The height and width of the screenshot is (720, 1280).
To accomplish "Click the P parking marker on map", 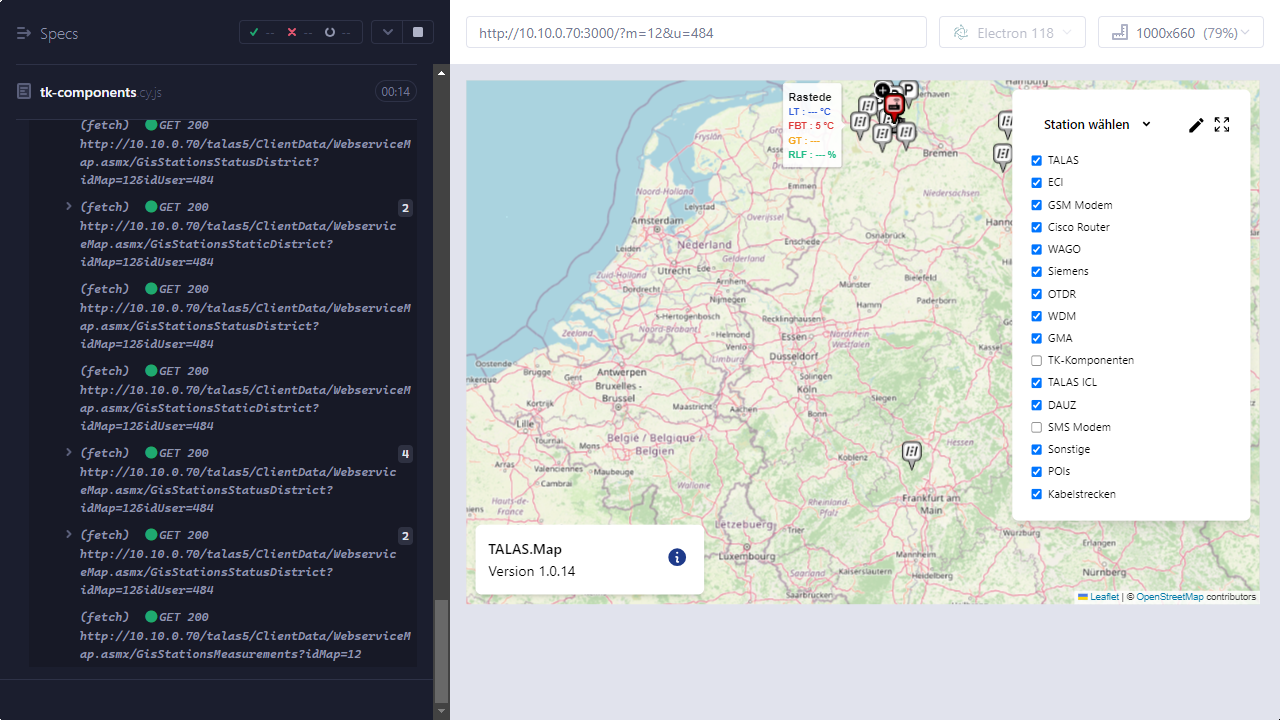I will click(x=909, y=91).
